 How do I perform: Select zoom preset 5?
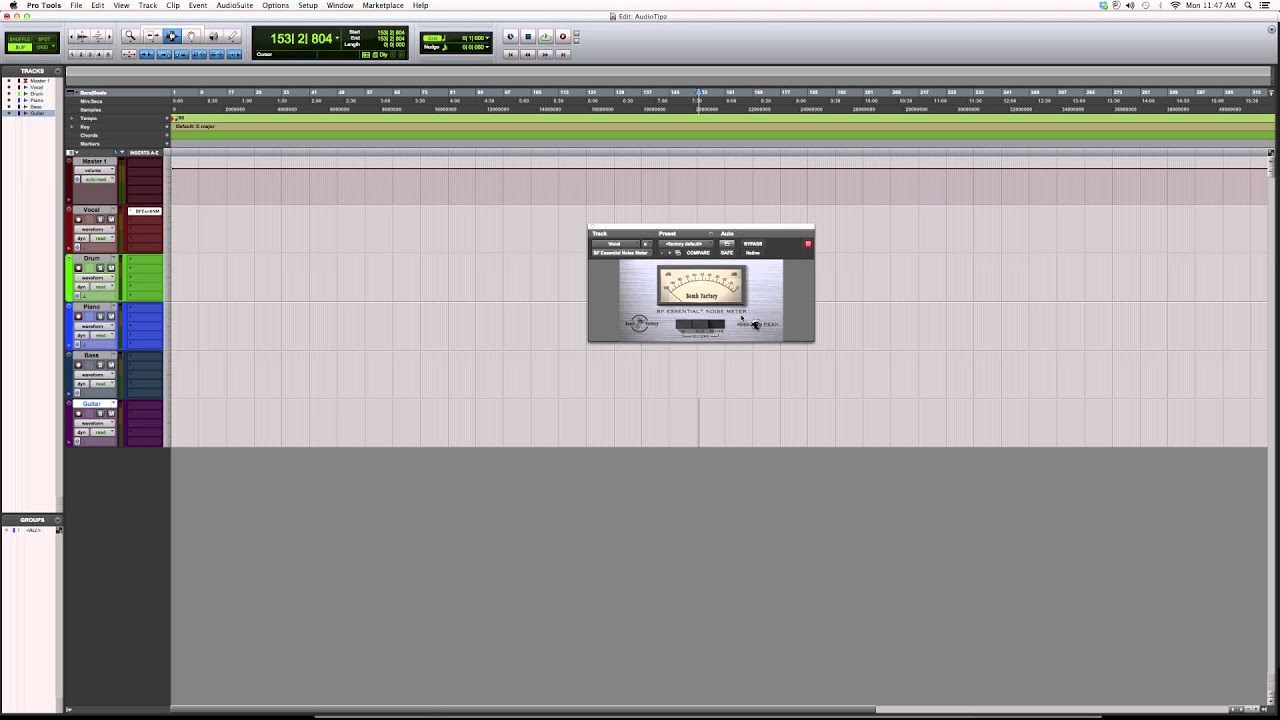108,54
